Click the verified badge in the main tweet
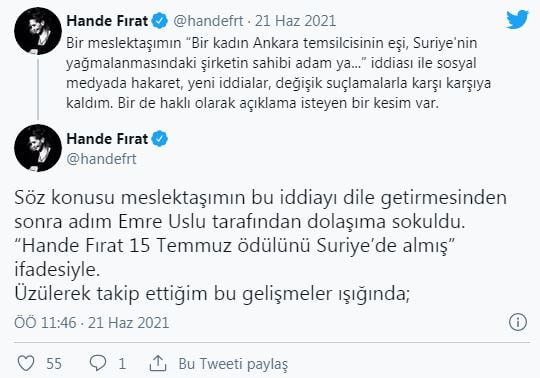 click(160, 139)
